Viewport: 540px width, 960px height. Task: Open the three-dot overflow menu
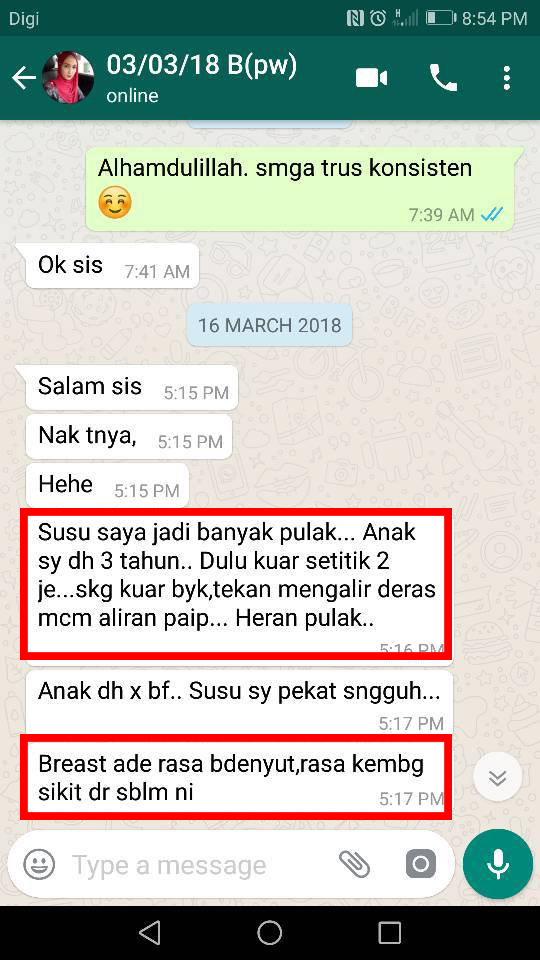506,78
